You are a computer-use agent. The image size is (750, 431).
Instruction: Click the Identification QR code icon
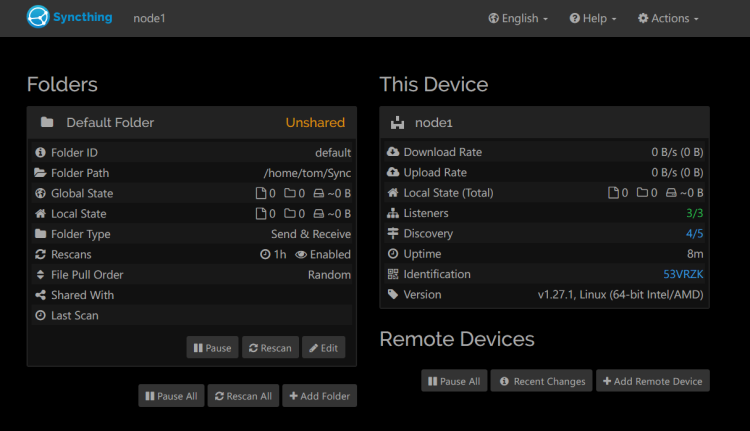click(x=393, y=274)
